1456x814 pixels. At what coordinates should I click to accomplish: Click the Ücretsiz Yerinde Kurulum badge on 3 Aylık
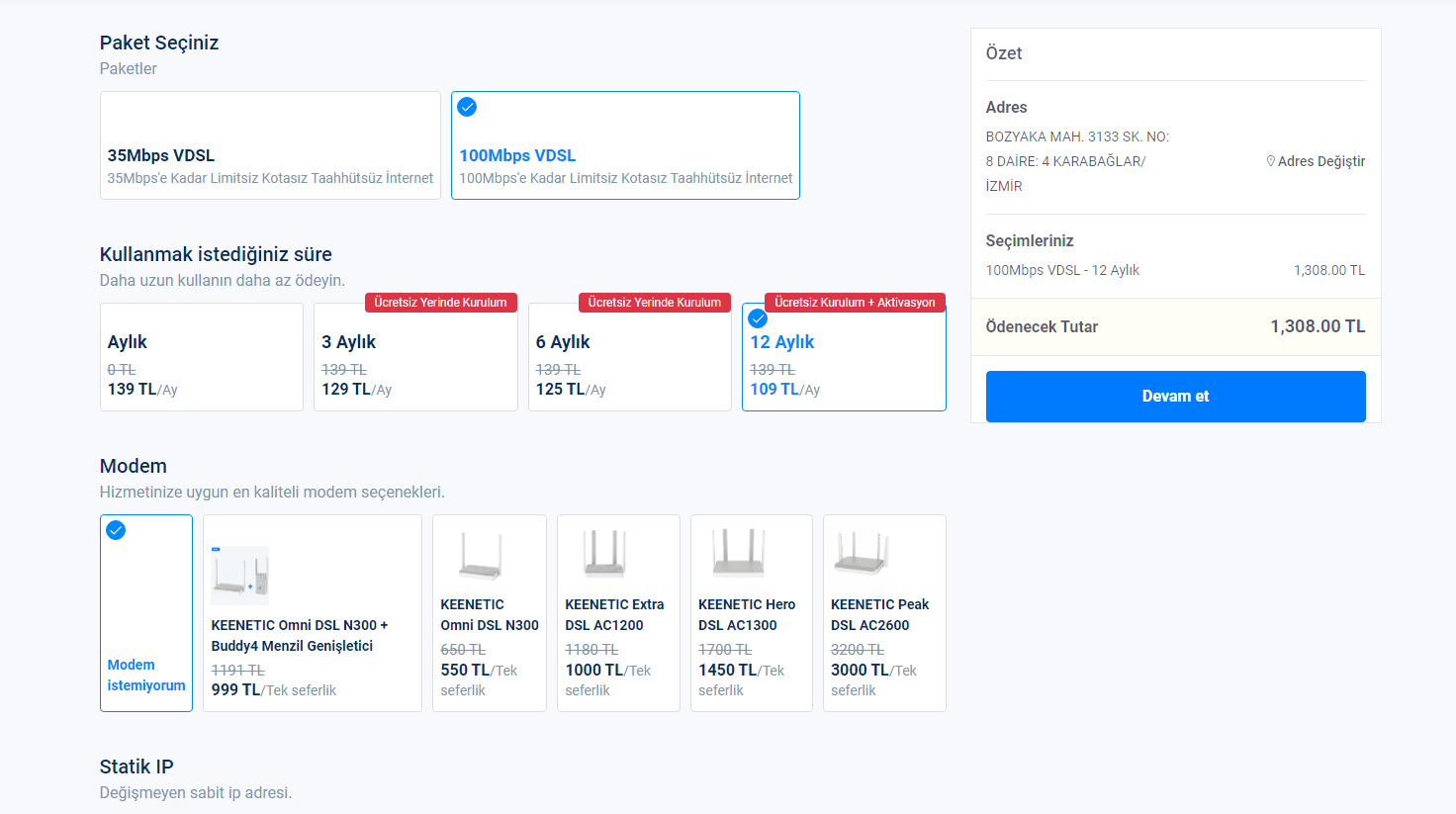point(440,303)
